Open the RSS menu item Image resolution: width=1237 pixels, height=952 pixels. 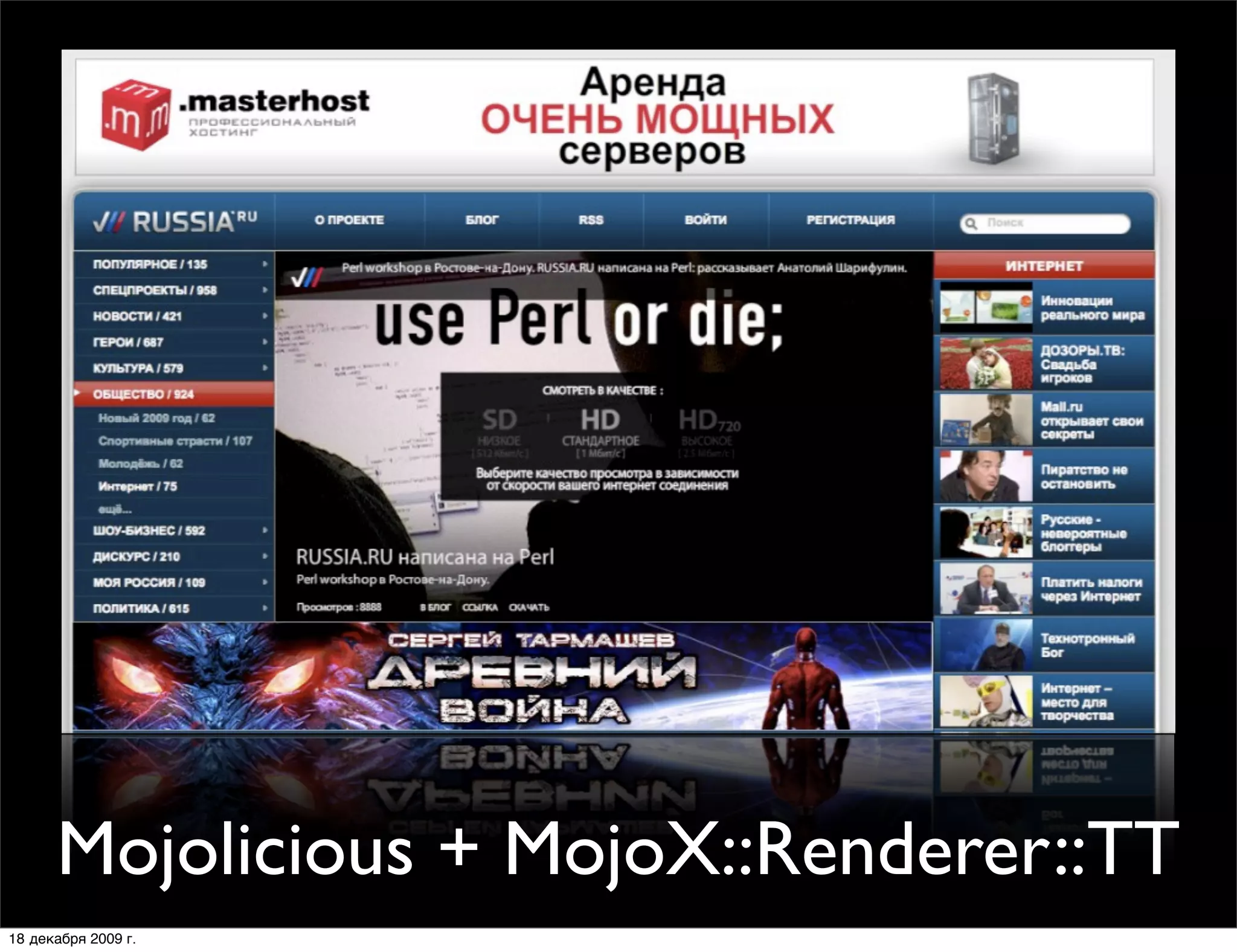coord(591,220)
